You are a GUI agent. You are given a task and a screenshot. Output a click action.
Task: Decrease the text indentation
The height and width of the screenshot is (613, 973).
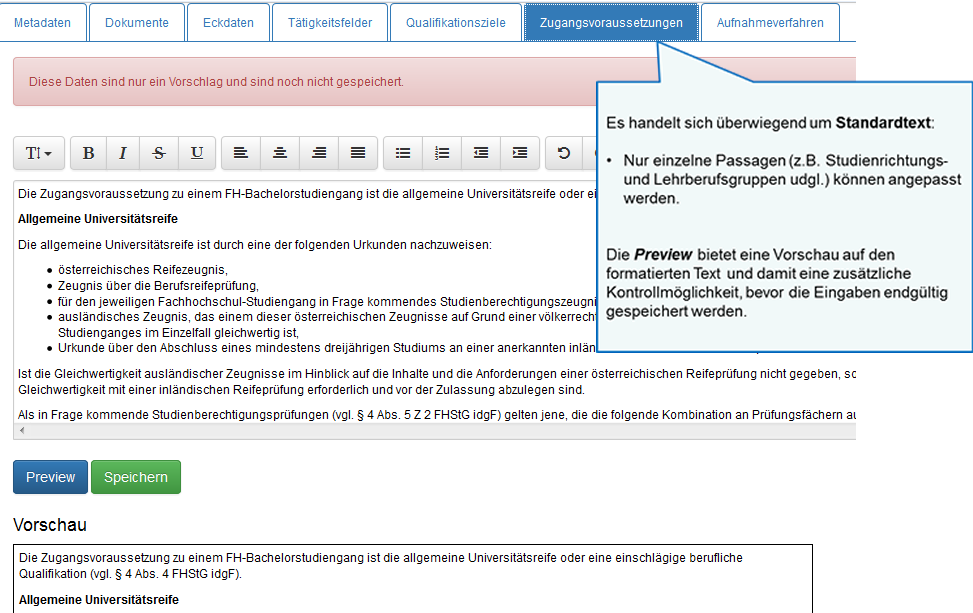click(481, 153)
